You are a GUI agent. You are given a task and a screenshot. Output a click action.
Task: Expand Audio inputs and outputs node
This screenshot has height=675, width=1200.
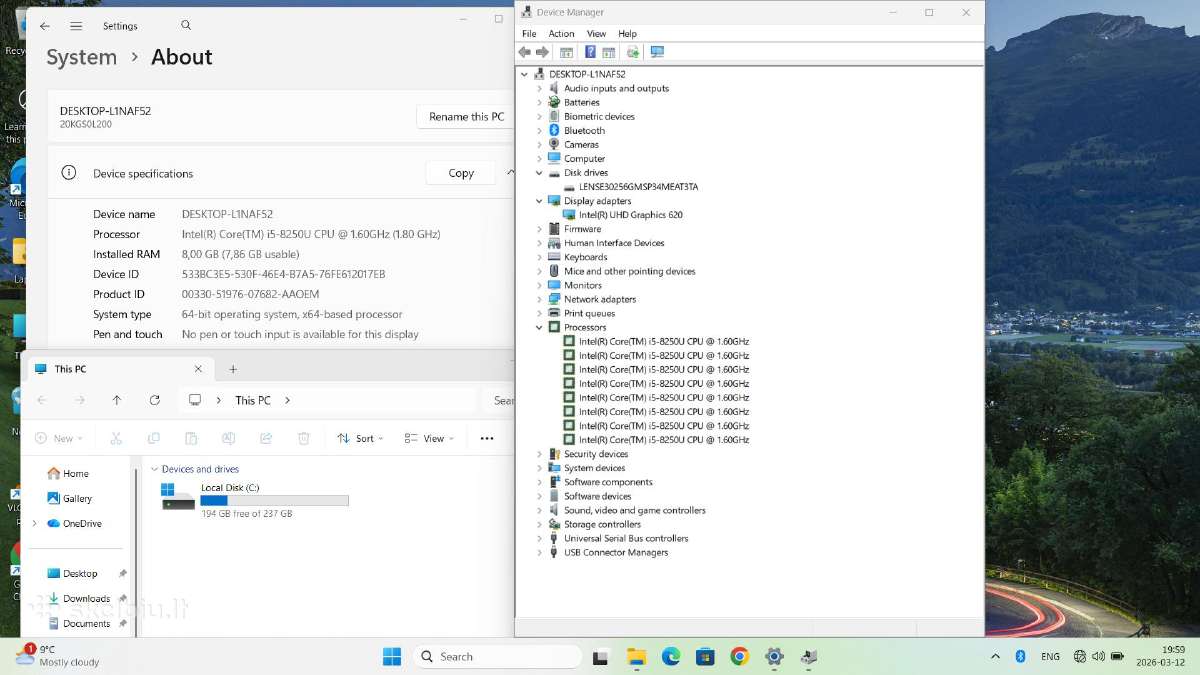point(539,88)
